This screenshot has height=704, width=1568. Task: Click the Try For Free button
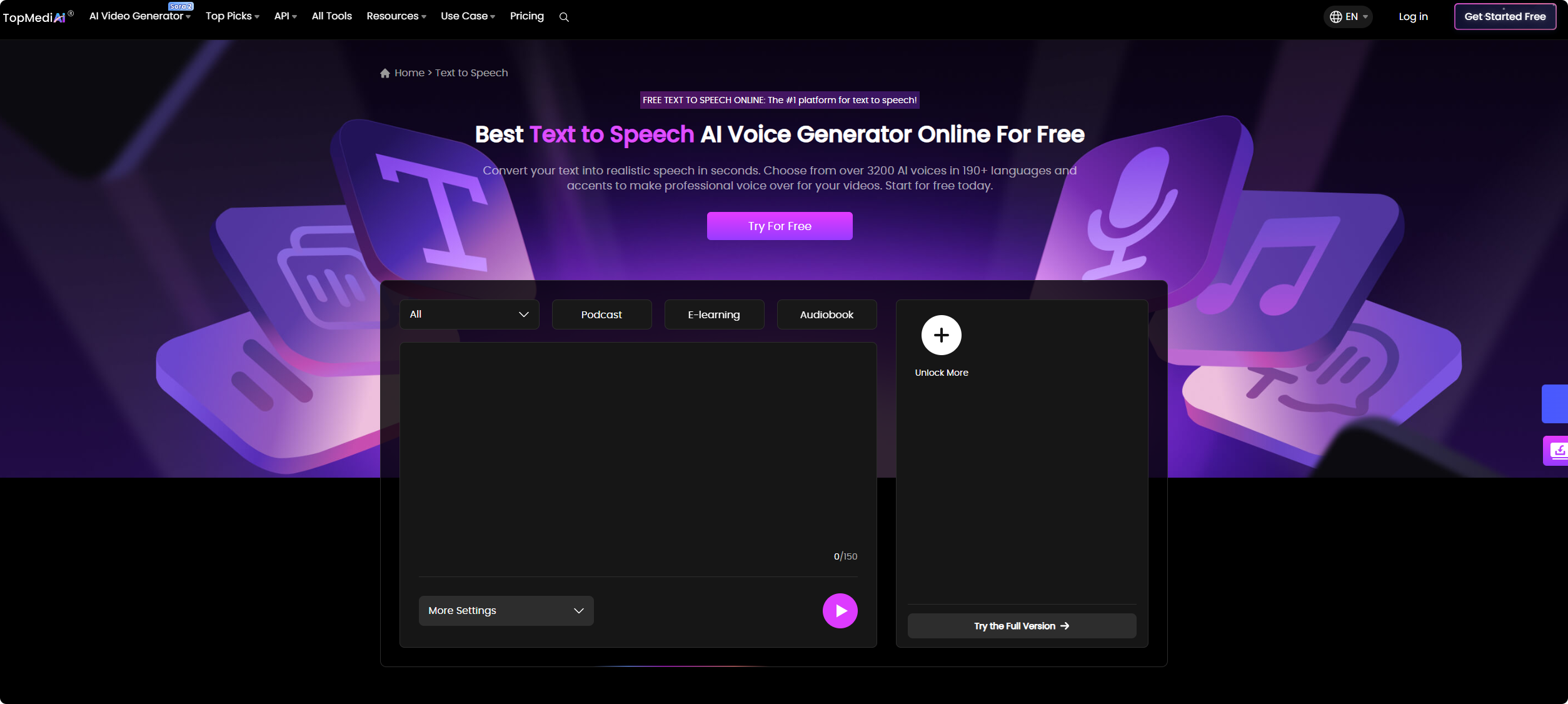(x=780, y=226)
